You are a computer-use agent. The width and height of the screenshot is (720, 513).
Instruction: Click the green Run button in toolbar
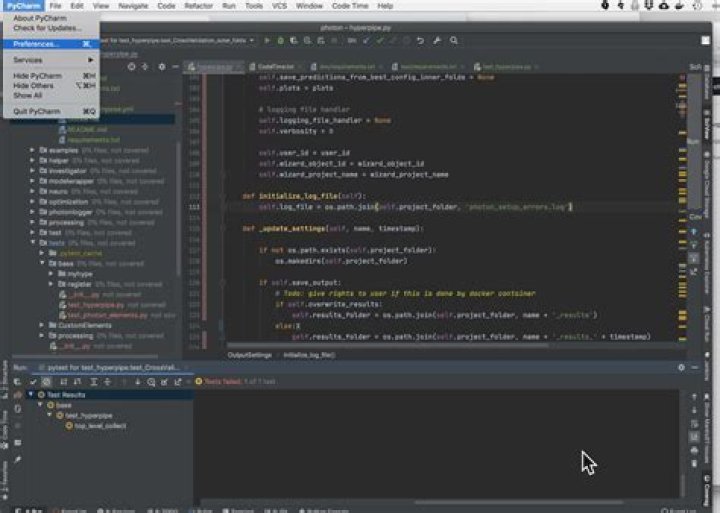click(x=267, y=40)
